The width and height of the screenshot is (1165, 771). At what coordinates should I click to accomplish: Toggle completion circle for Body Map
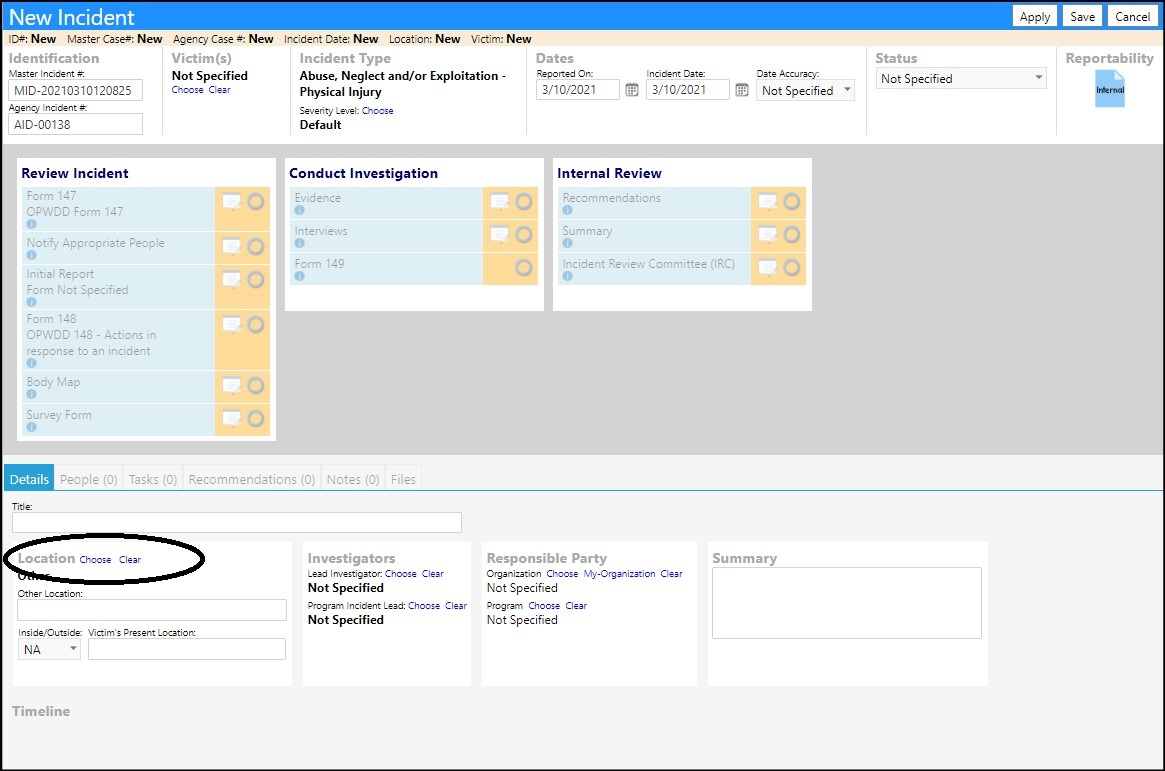point(256,386)
